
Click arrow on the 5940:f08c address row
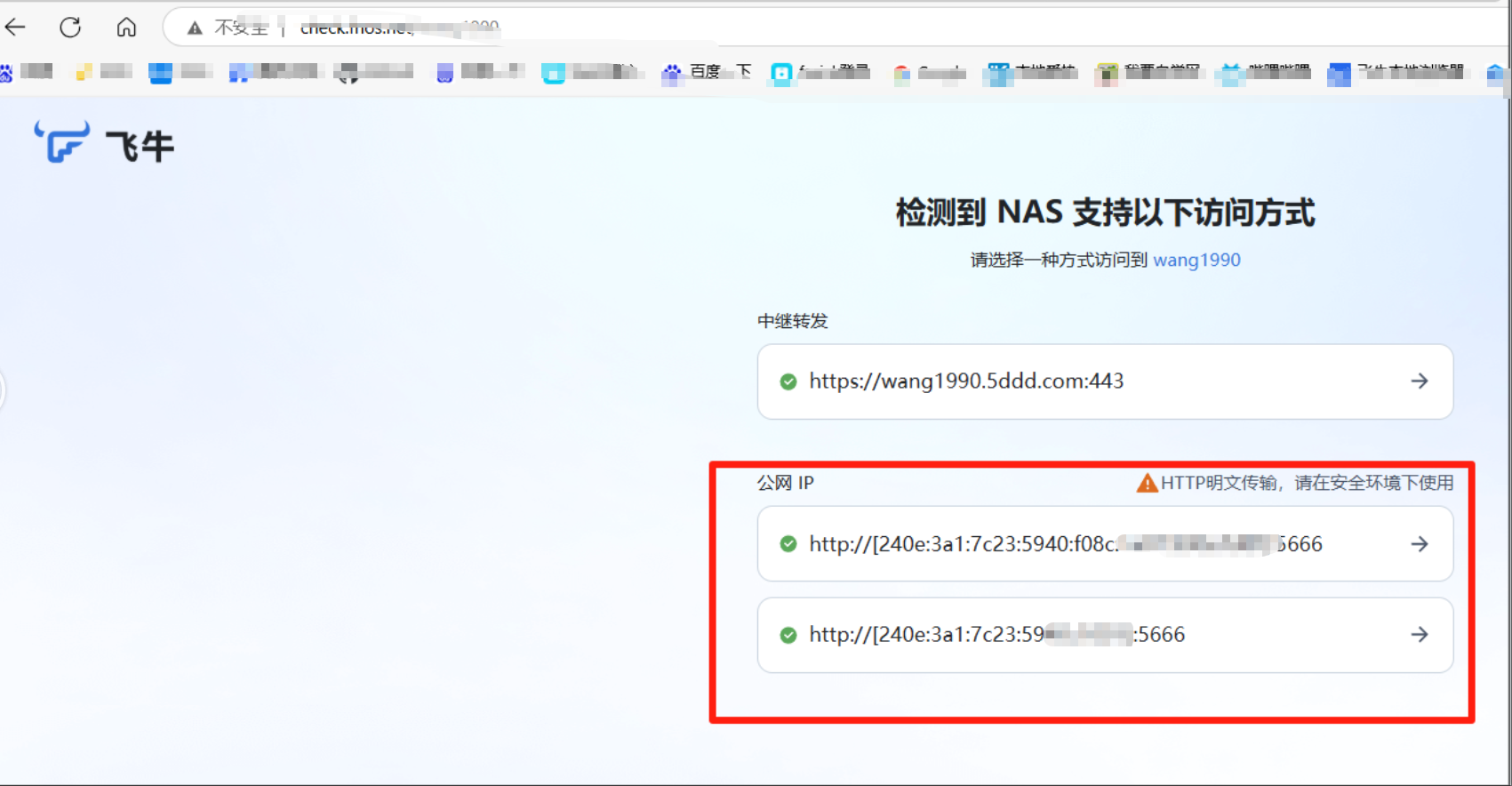pyautogui.click(x=1420, y=544)
